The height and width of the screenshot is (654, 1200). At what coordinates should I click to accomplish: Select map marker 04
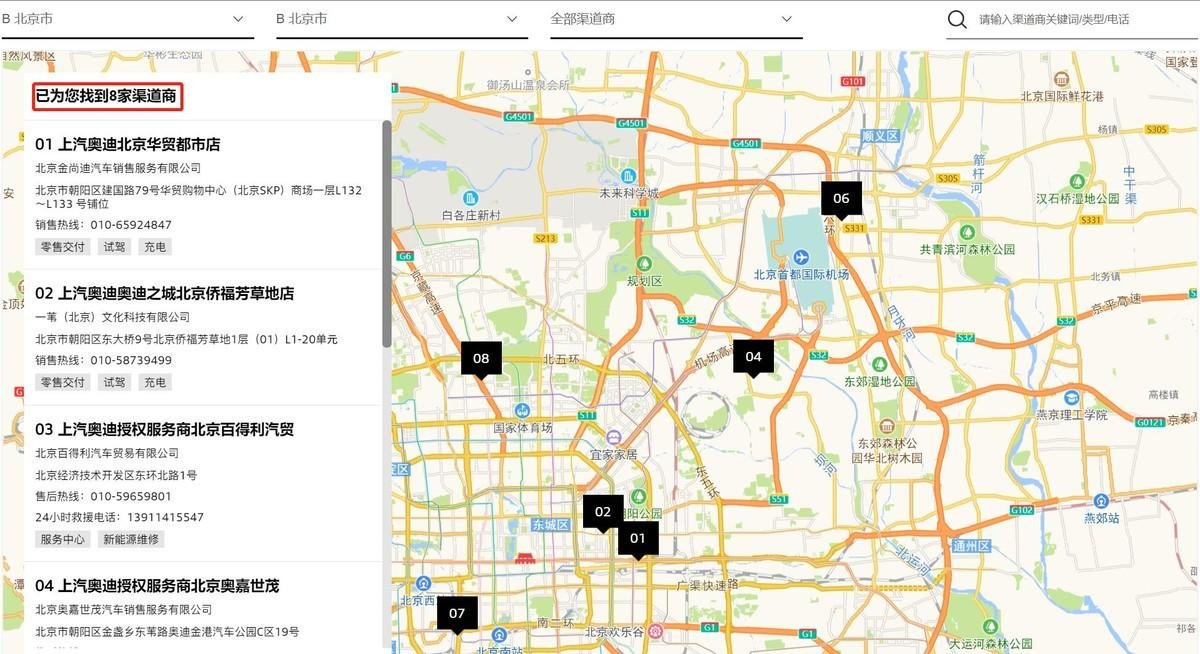(753, 358)
